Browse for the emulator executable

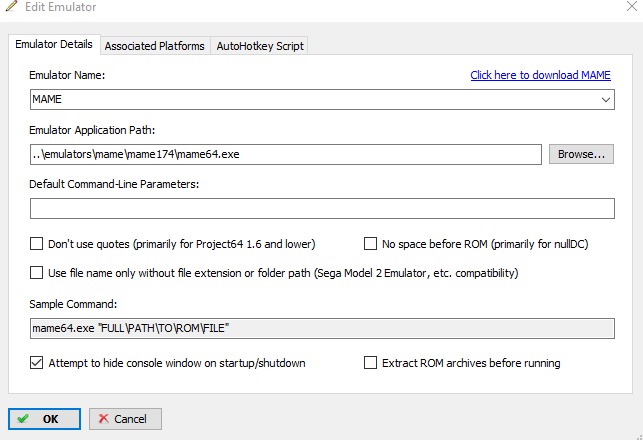pyautogui.click(x=581, y=154)
